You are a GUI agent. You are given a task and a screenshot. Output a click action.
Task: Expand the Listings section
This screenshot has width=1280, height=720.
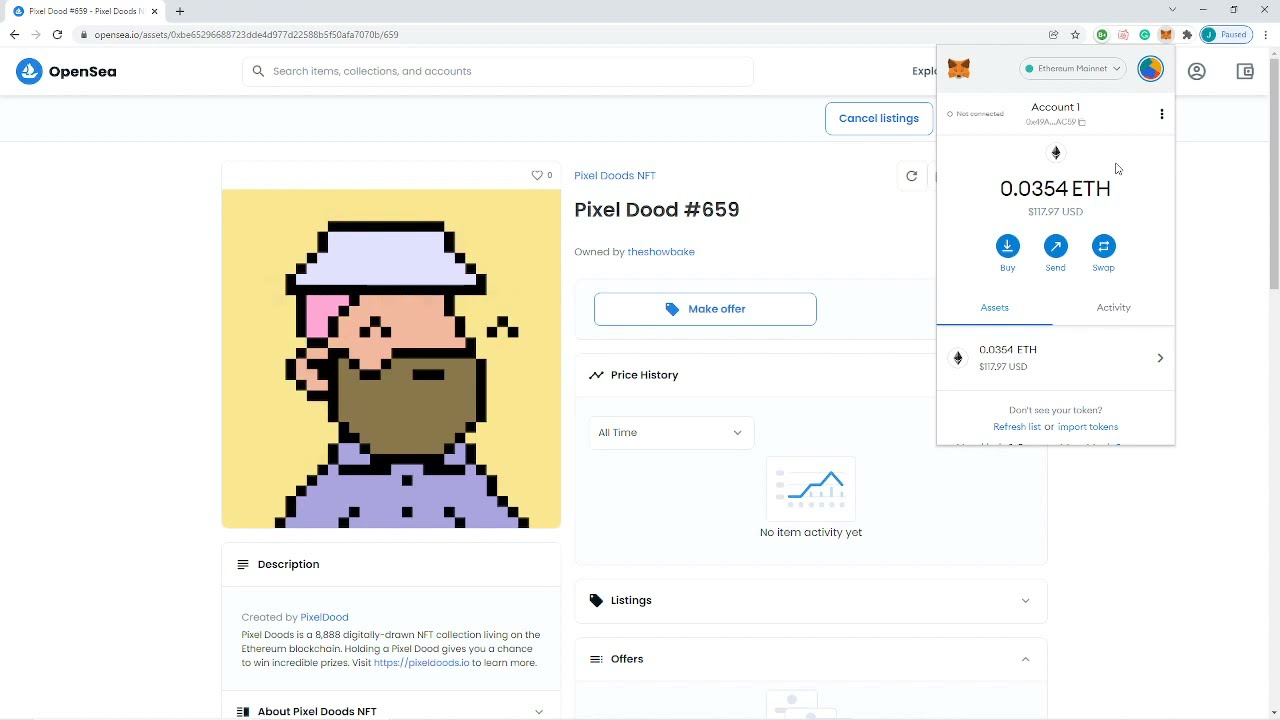pos(811,600)
